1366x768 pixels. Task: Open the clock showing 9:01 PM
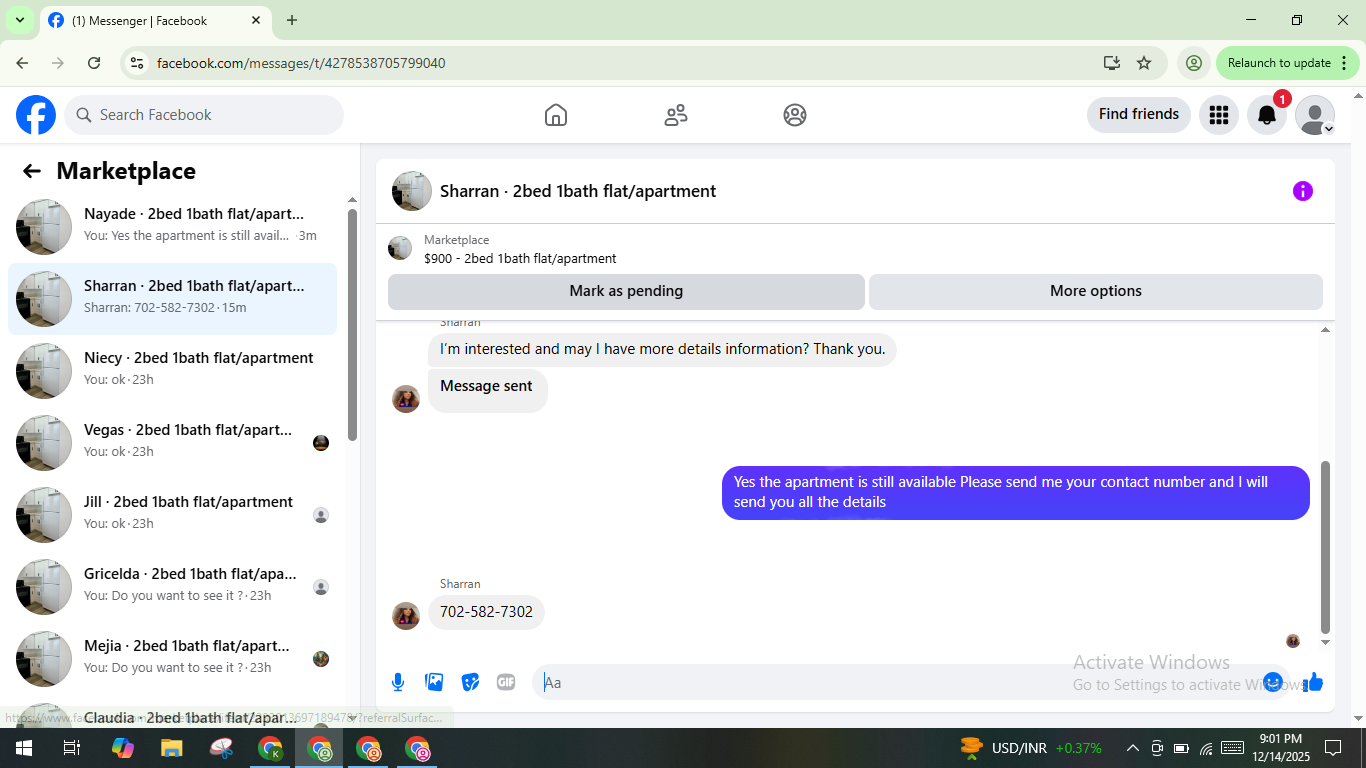1282,748
